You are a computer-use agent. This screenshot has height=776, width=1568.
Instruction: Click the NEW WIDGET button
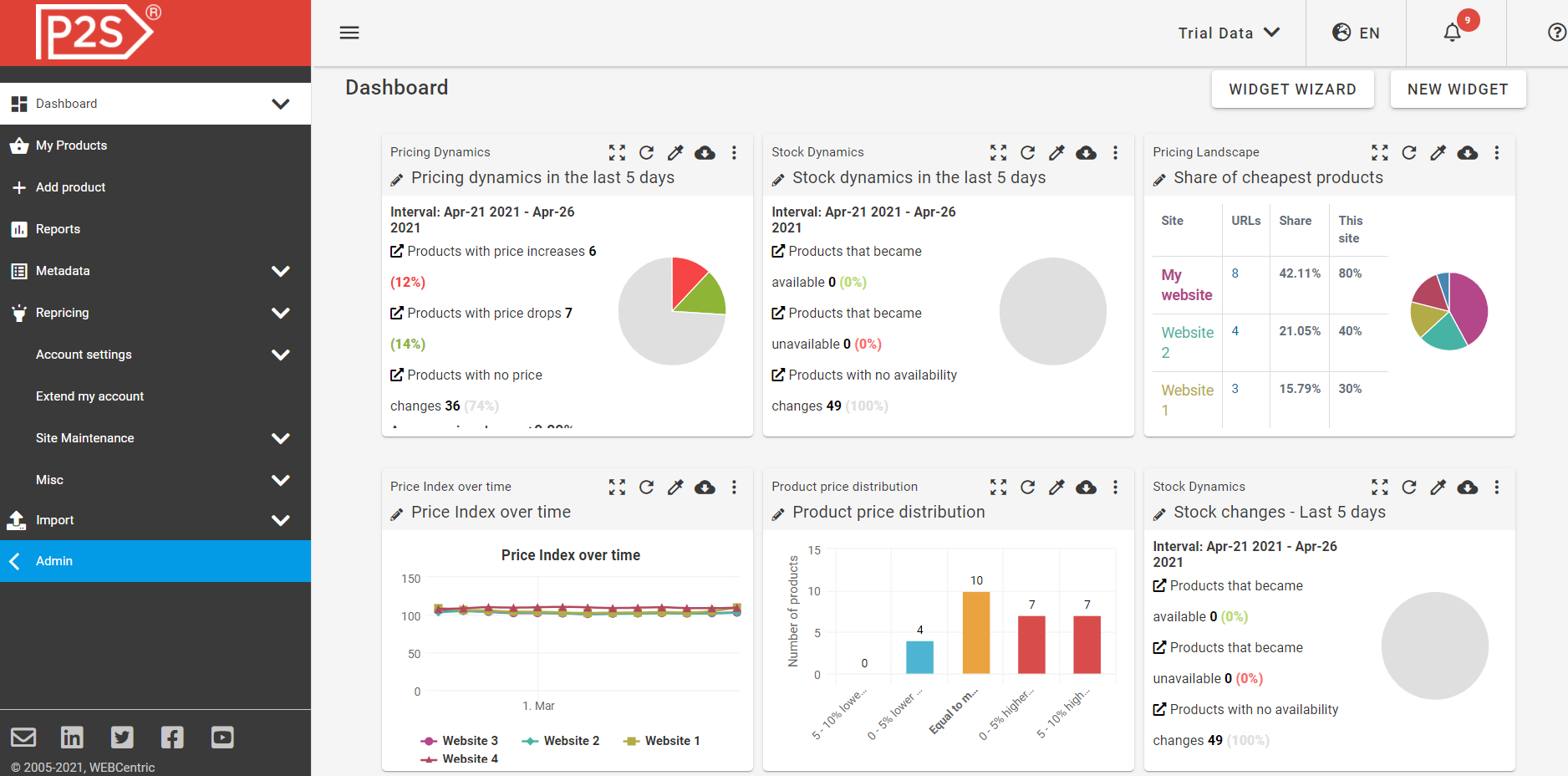[1458, 89]
